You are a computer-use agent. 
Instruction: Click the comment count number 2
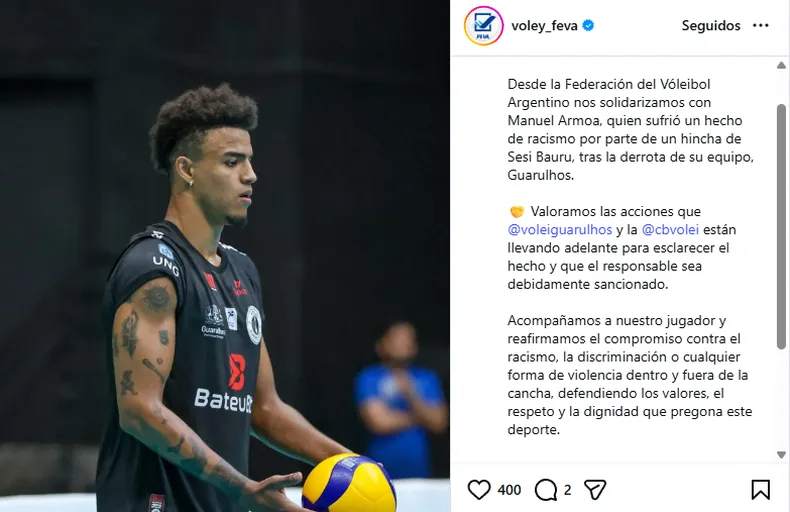point(567,490)
